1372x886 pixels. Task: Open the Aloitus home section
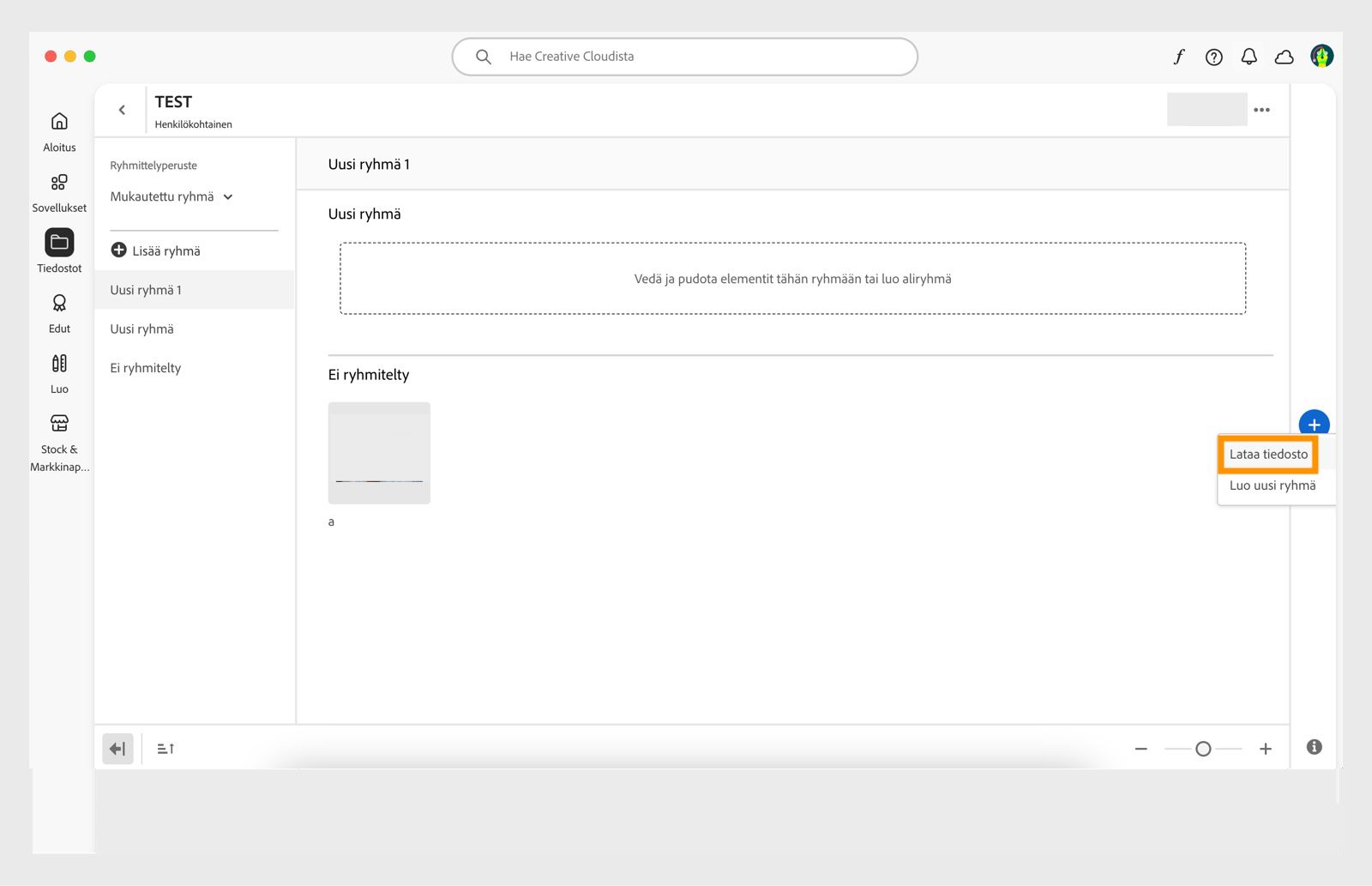tap(59, 131)
